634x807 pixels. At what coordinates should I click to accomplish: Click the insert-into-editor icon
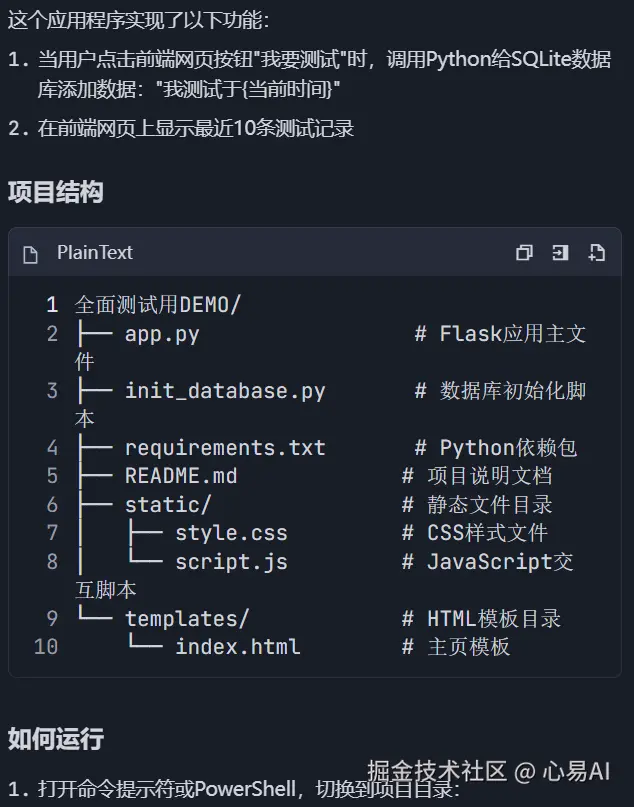click(x=560, y=253)
